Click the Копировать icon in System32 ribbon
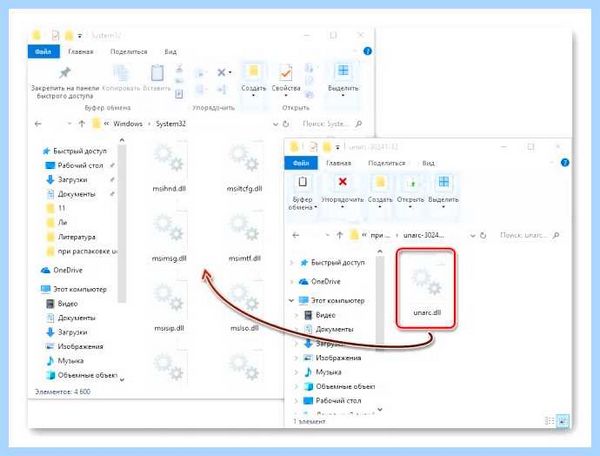This screenshot has height=456, width=600. pyautogui.click(x=121, y=73)
